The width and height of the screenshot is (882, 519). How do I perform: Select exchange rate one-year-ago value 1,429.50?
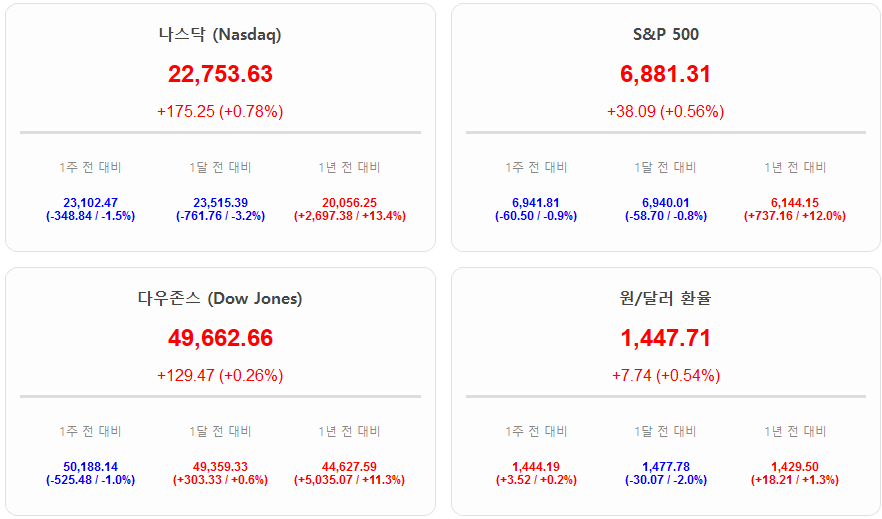(795, 467)
